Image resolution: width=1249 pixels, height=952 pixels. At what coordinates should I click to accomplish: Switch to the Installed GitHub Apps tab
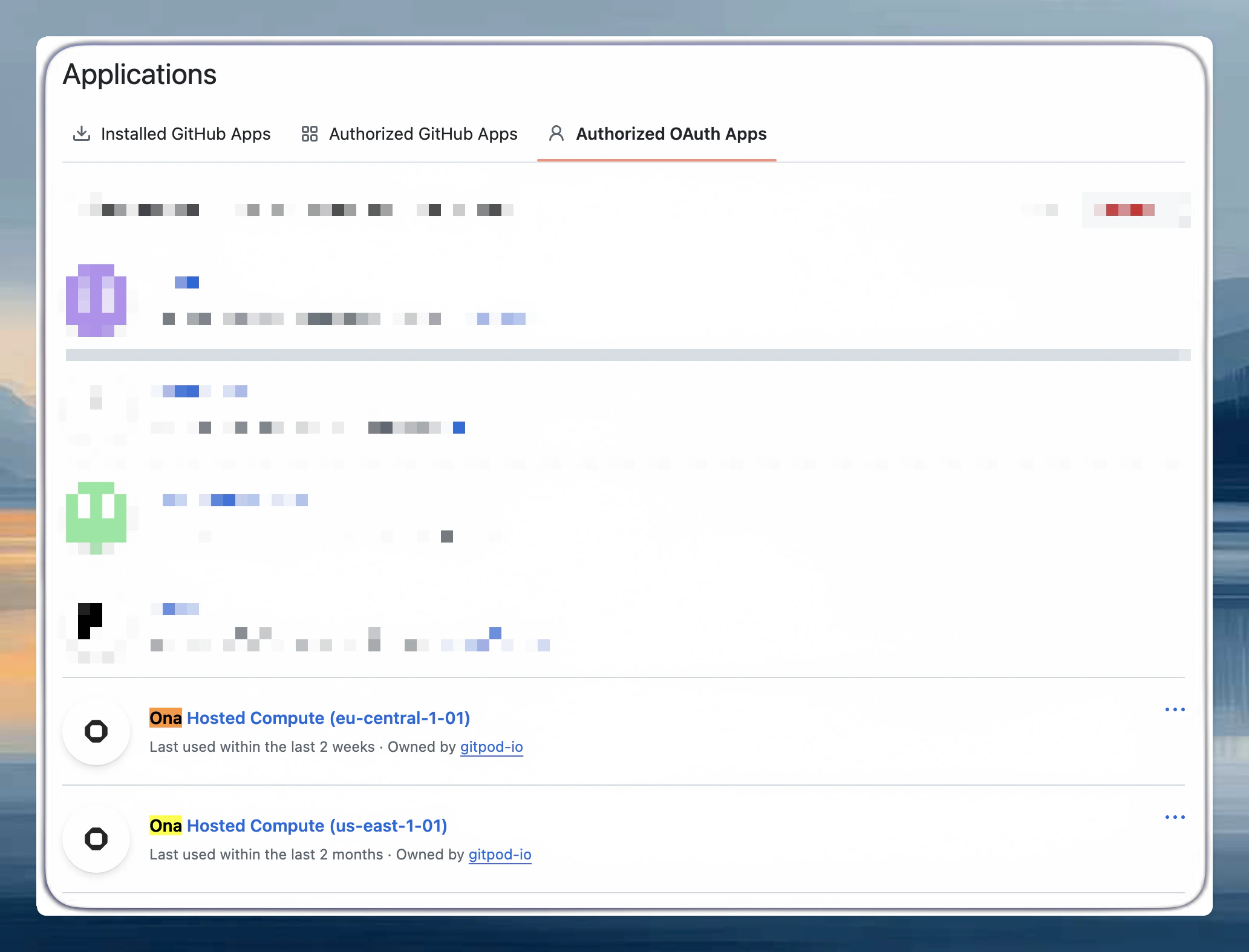click(x=186, y=134)
